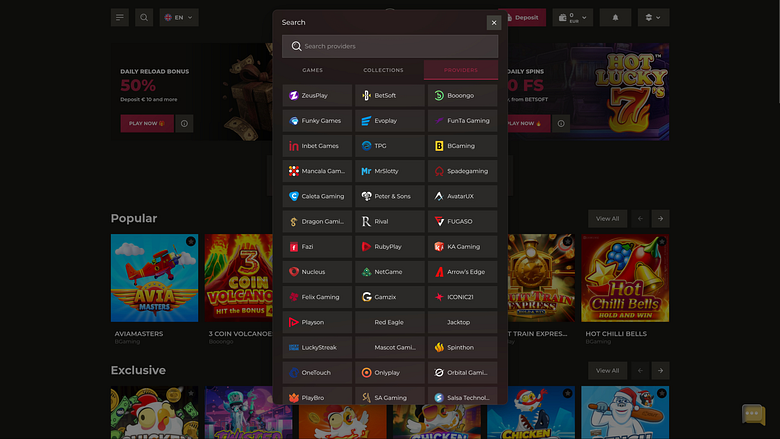Select the OneTouch provider

tap(317, 372)
